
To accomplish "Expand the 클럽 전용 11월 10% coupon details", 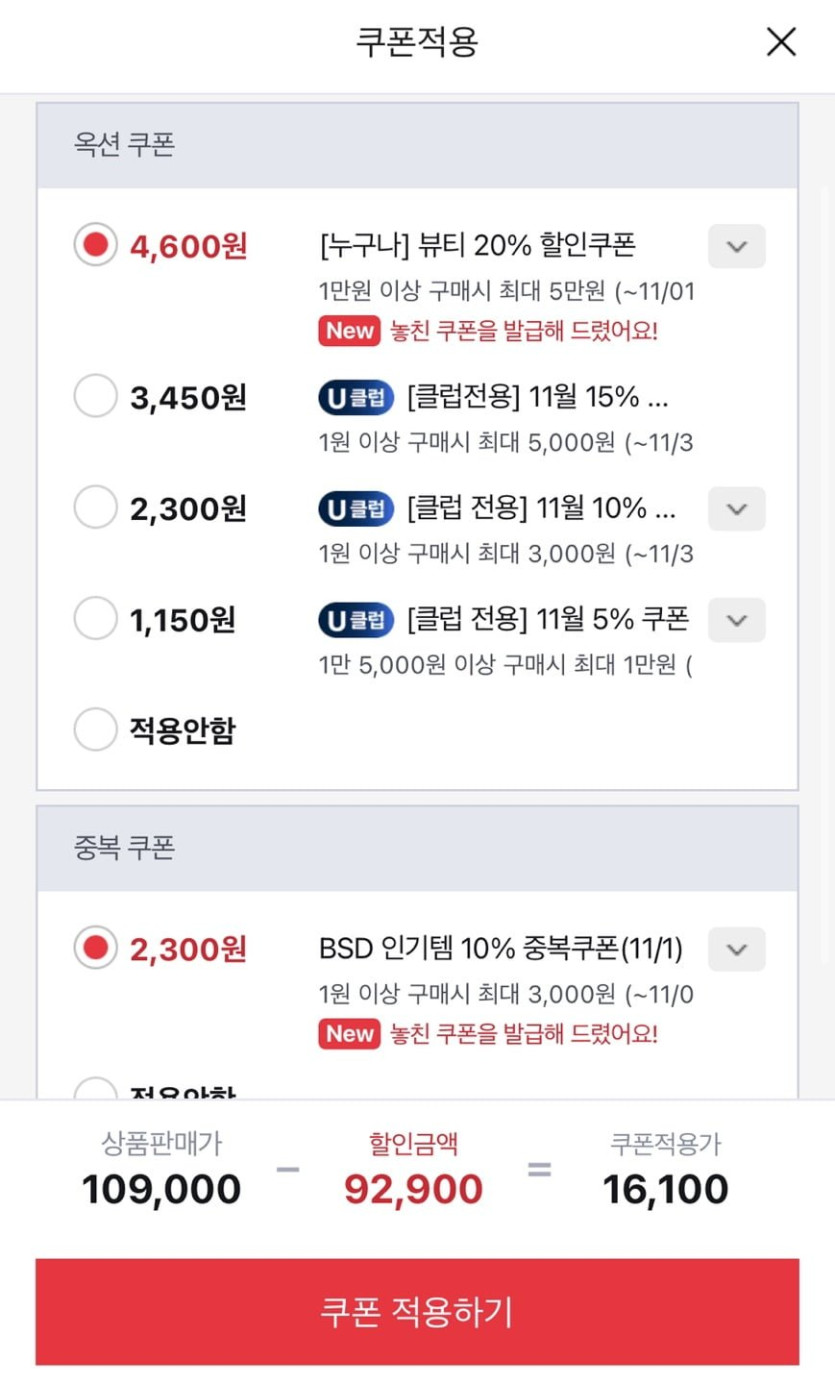I will click(736, 509).
